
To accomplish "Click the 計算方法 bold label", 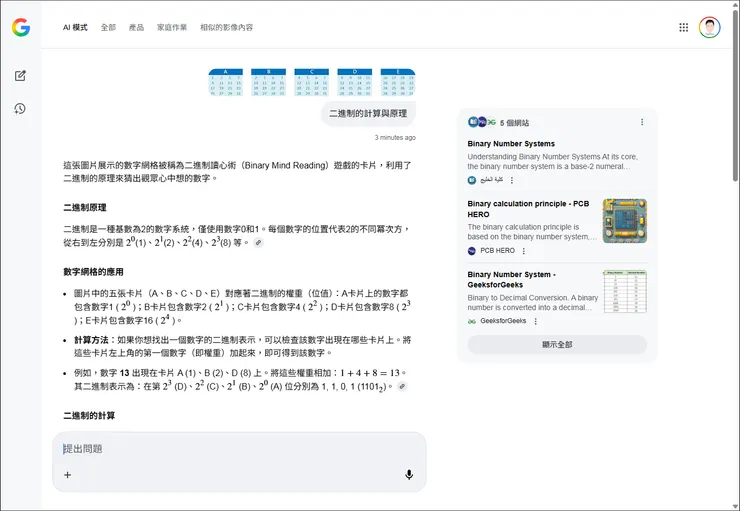I will pyautogui.click(x=91, y=340).
